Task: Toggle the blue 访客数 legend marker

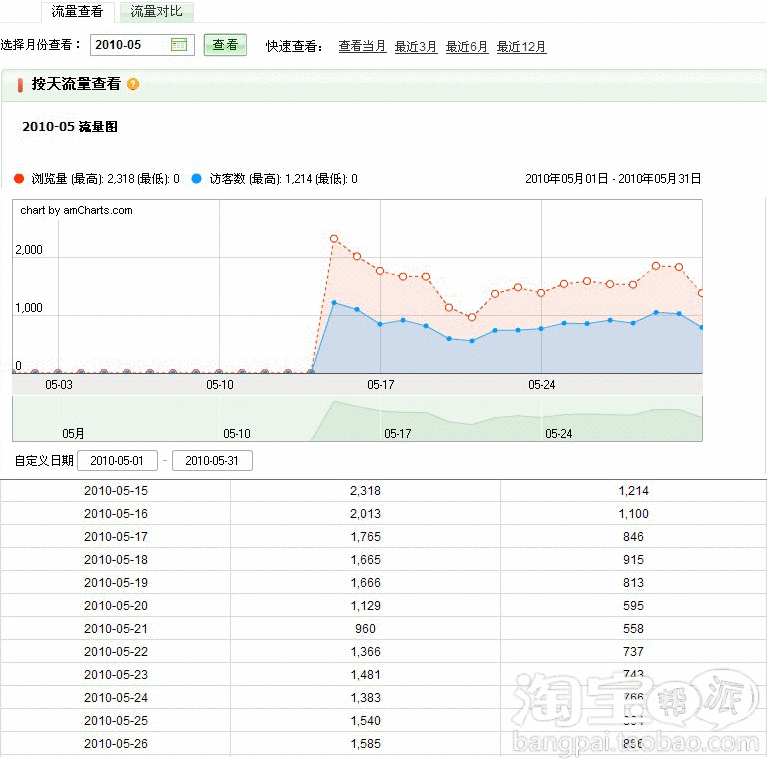Action: tap(197, 179)
